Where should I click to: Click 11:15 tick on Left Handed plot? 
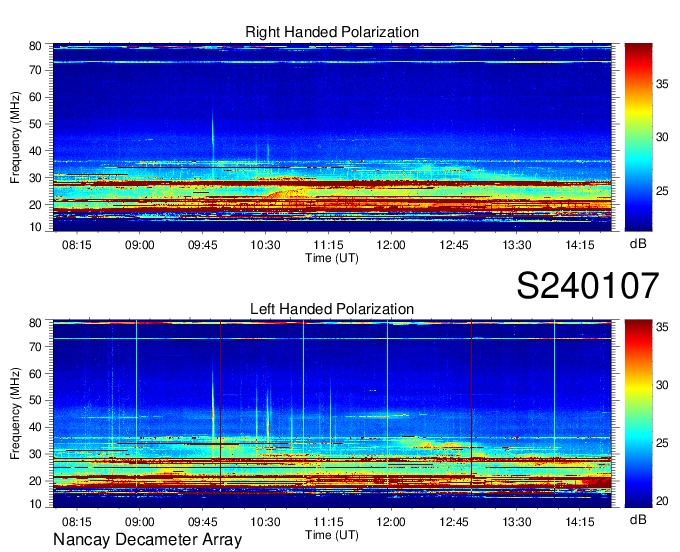pyautogui.click(x=328, y=521)
